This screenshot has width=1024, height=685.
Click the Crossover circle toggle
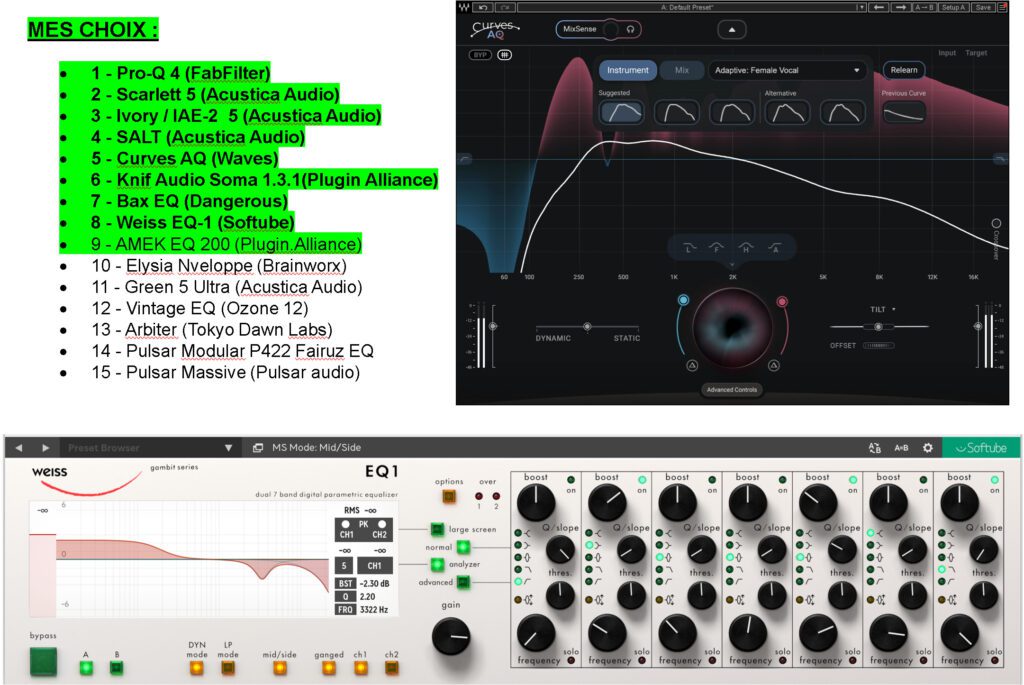coord(997,224)
